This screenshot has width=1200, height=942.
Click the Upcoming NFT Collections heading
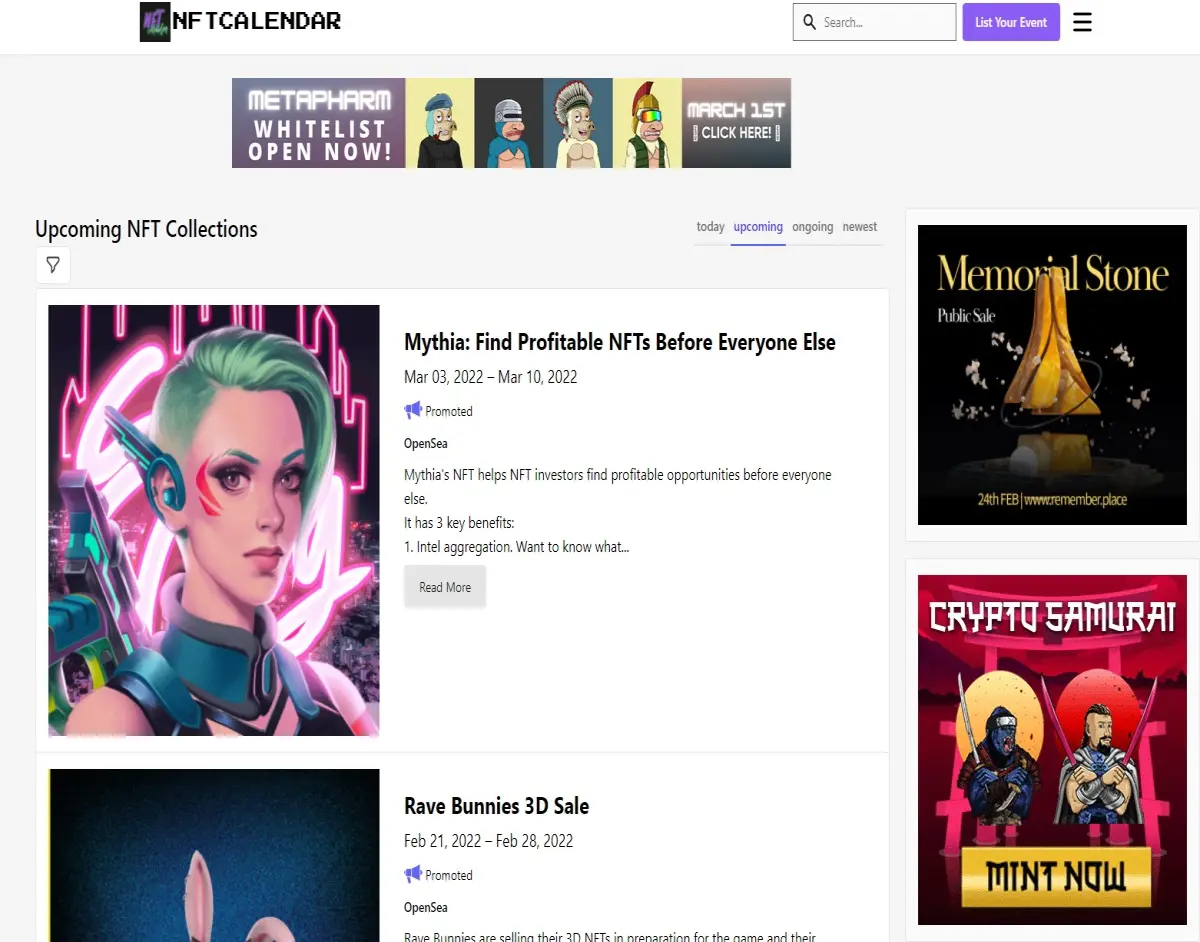[146, 229]
